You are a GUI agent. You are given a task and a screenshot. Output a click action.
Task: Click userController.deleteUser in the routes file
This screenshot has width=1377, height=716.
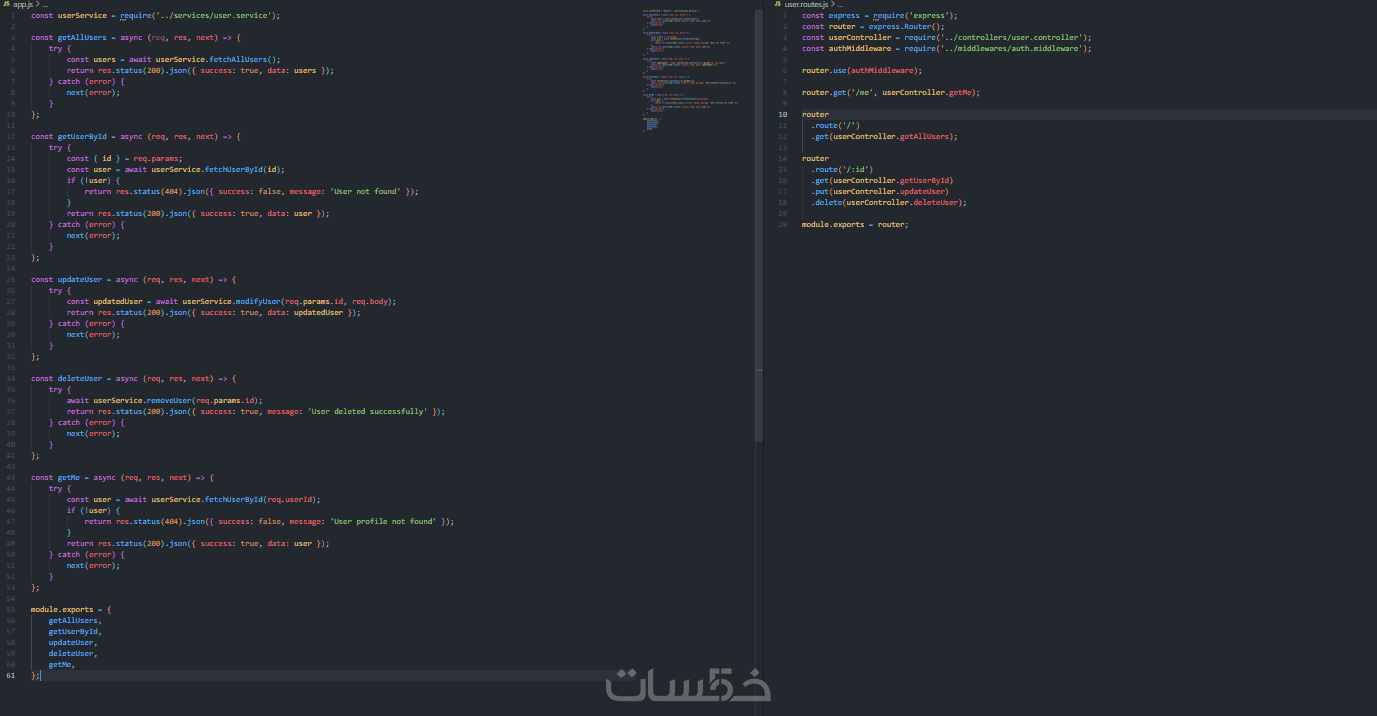pos(903,203)
